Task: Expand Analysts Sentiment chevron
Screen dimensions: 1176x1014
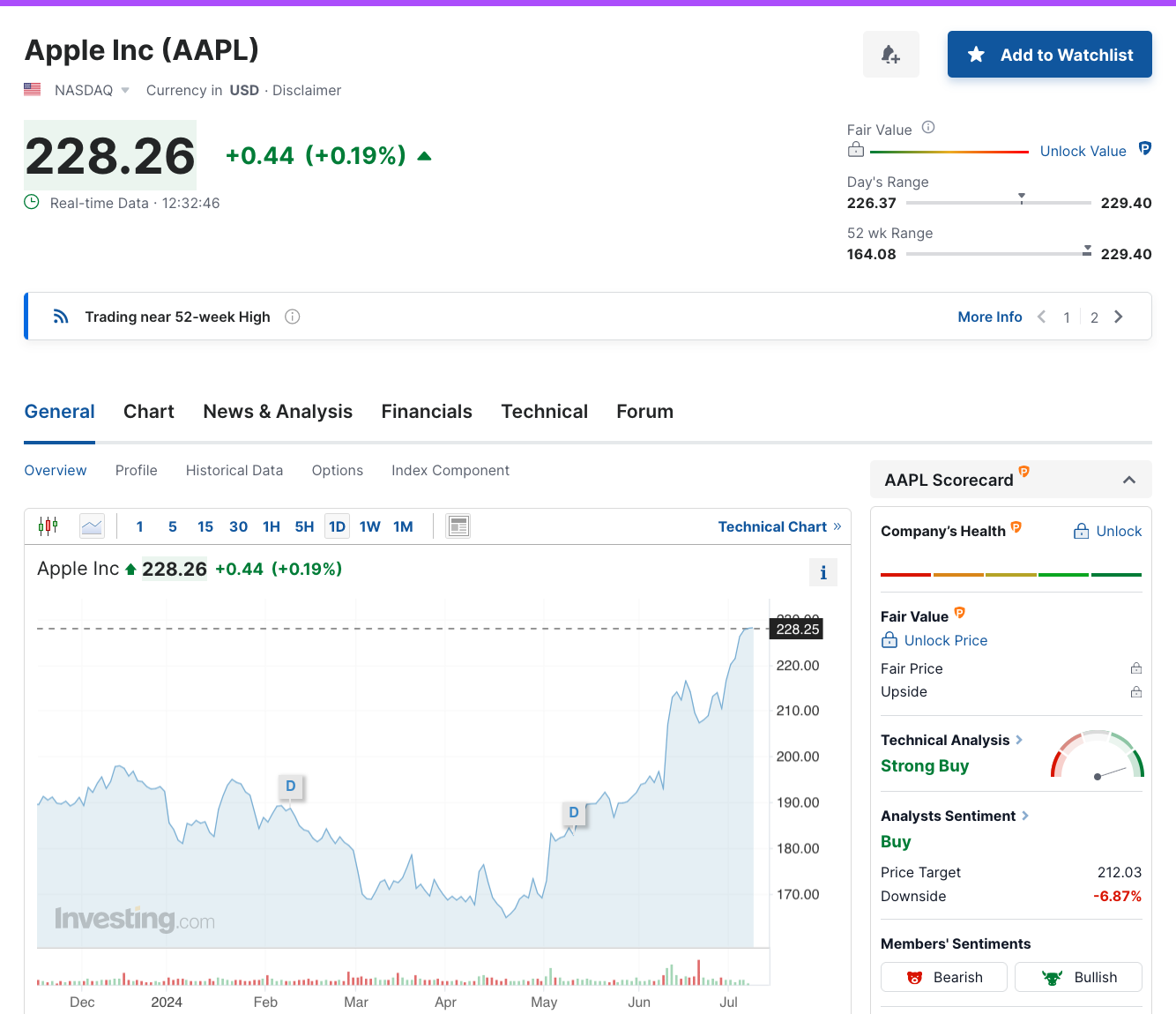Action: click(1025, 816)
